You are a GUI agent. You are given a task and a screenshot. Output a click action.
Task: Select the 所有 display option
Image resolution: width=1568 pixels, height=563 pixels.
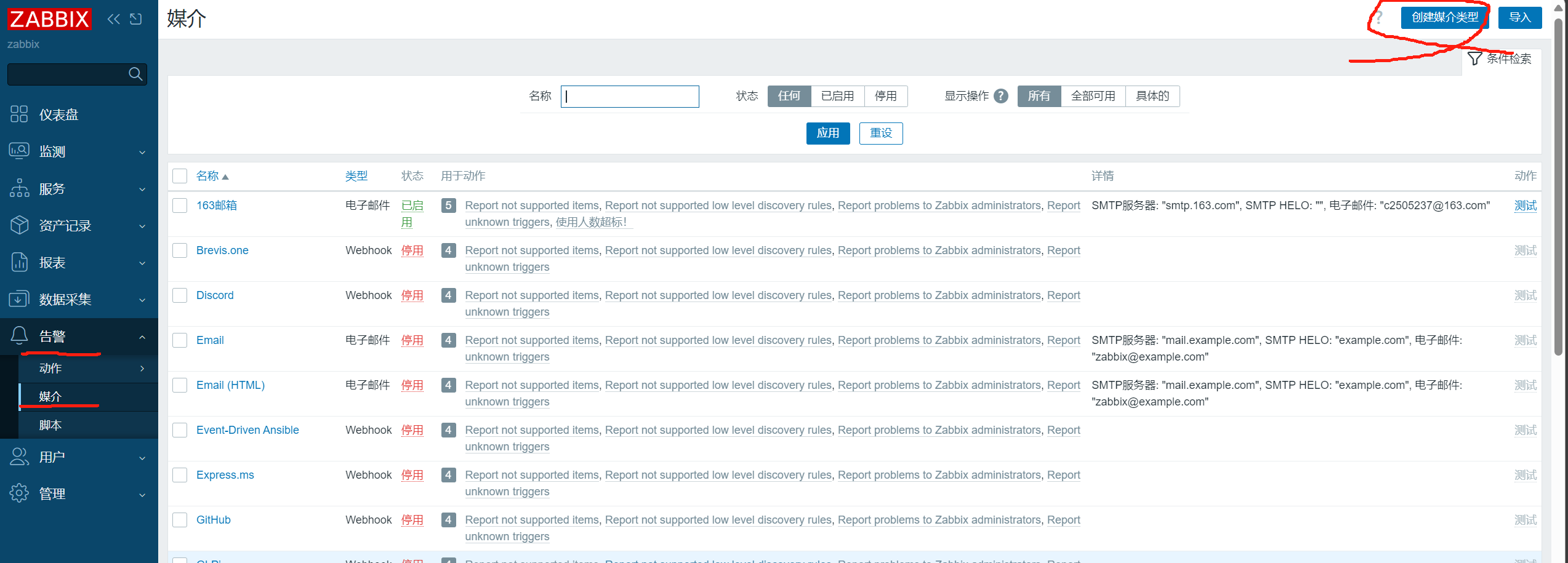(1039, 96)
